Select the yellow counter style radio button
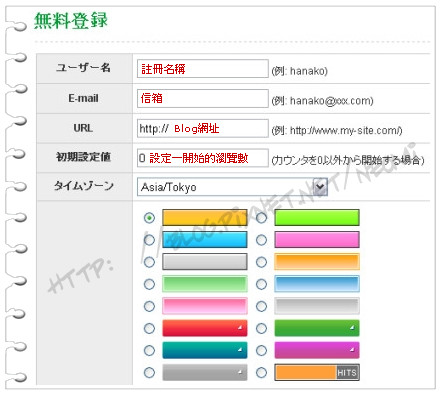 149,218
